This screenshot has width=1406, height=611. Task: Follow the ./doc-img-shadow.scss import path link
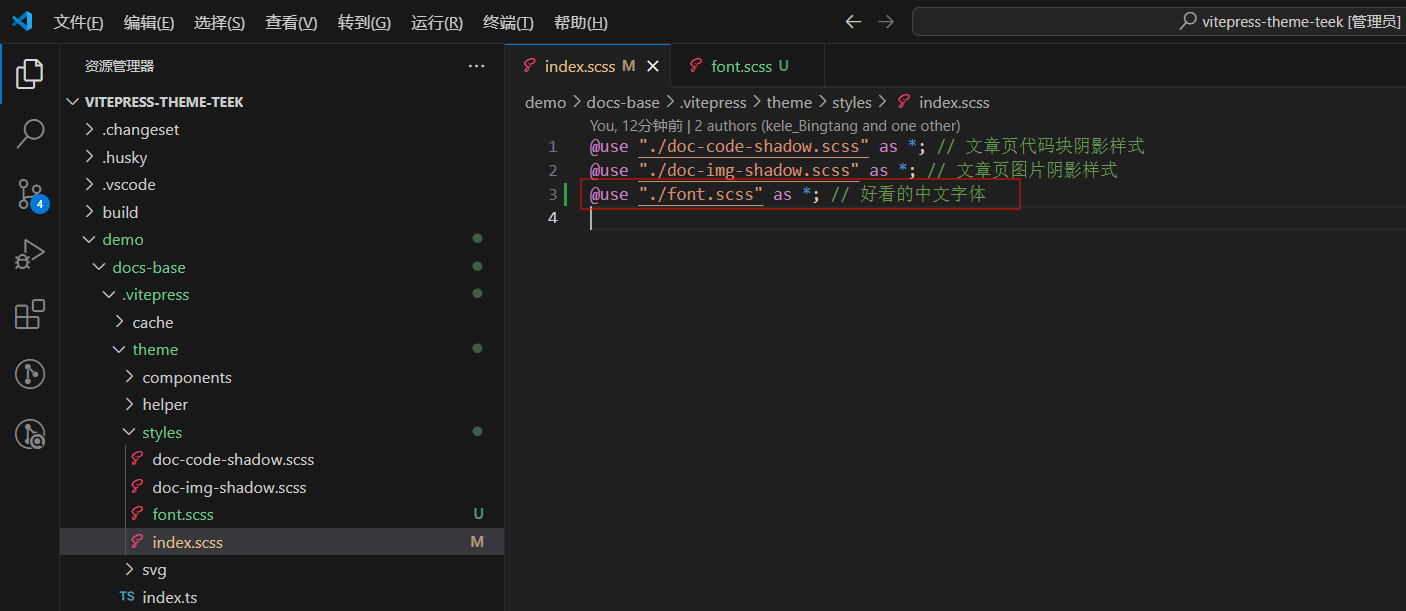point(749,170)
